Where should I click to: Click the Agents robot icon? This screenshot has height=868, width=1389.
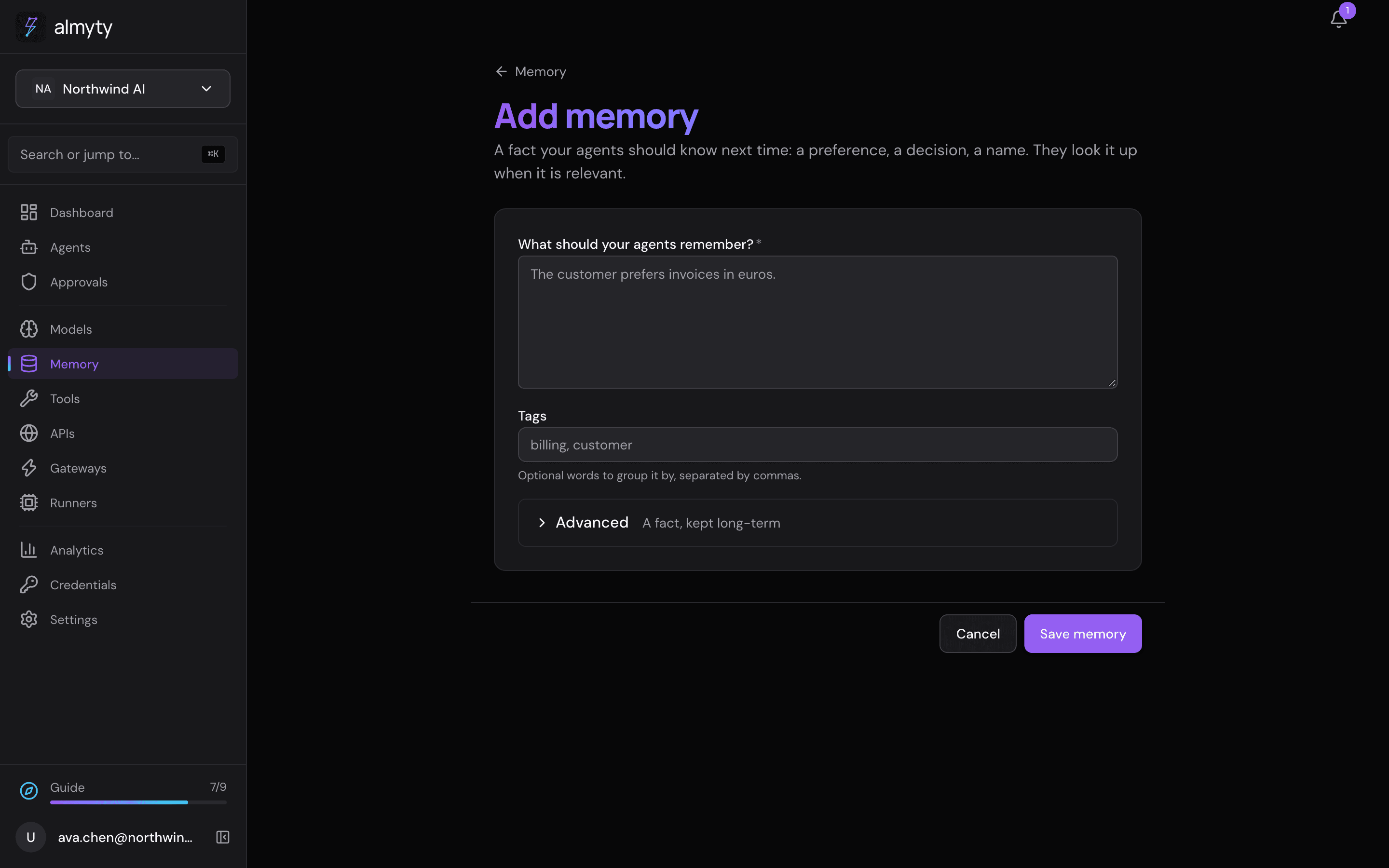(x=29, y=247)
